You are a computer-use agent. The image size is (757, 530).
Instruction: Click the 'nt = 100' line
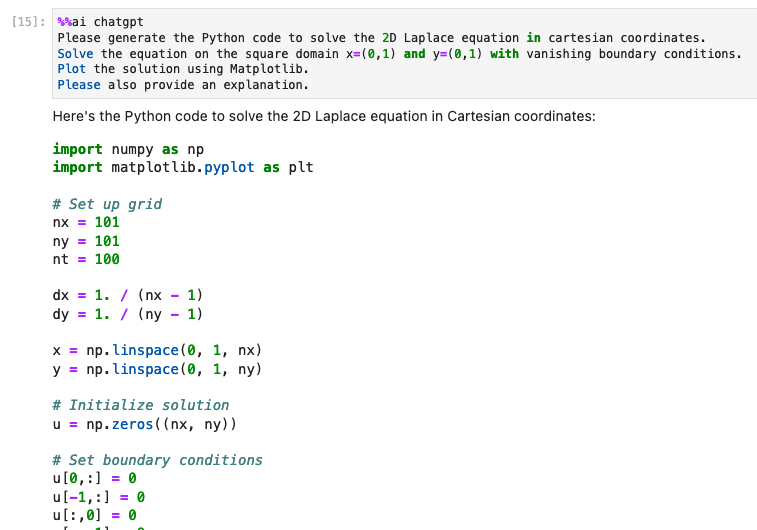(86, 259)
